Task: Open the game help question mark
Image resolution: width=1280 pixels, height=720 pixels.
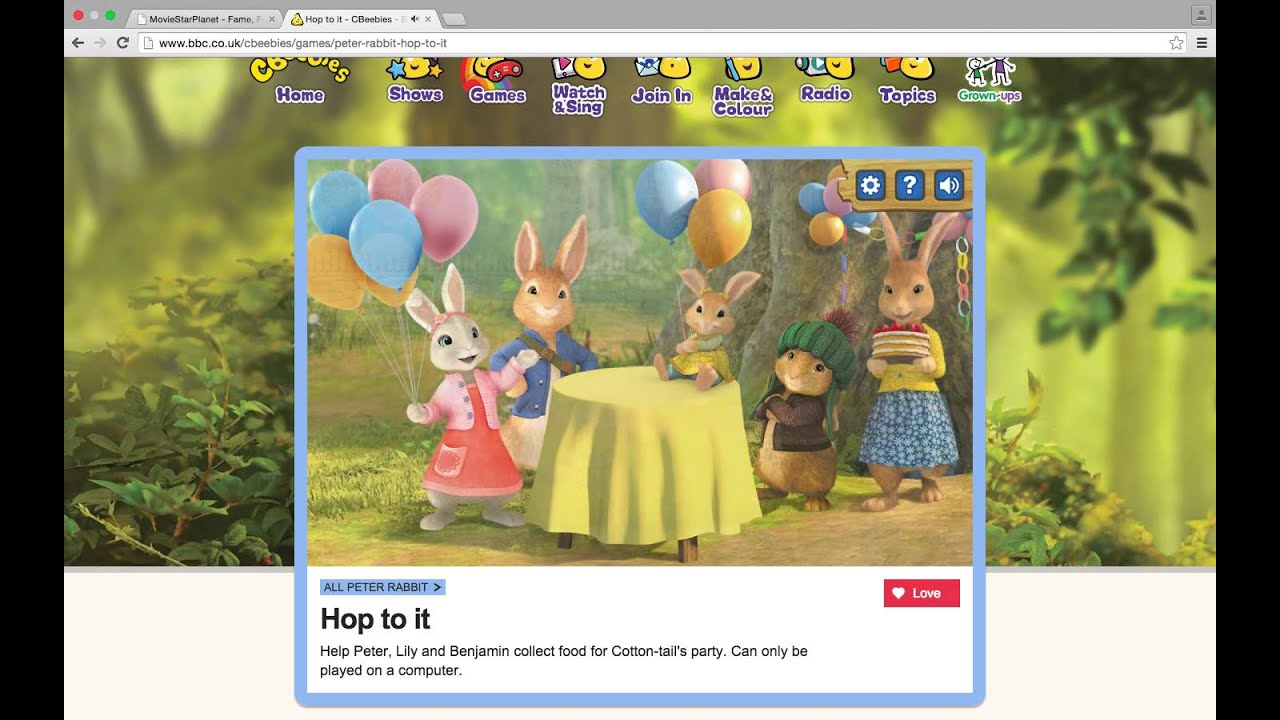Action: 909,185
